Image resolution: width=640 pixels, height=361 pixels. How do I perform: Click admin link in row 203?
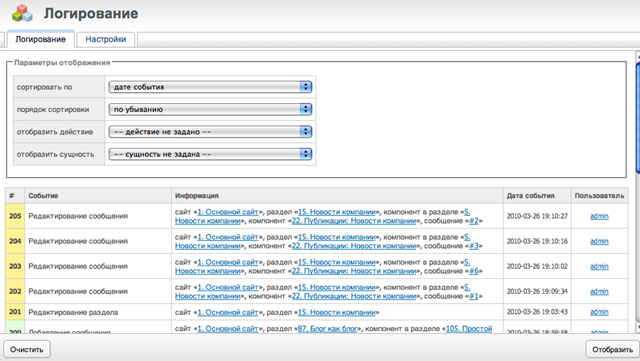coord(599,266)
